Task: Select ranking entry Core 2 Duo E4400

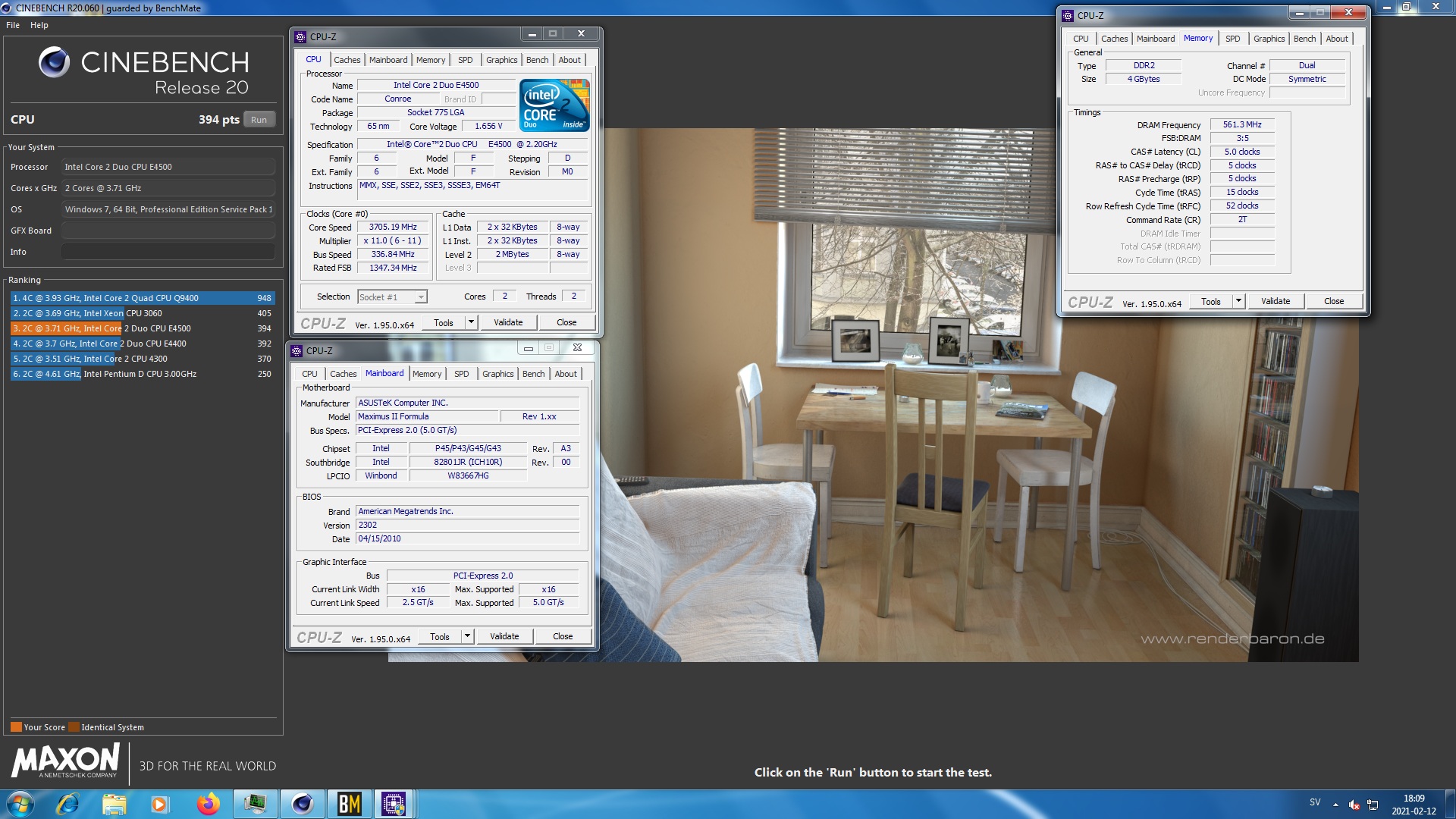Action: pos(143,344)
